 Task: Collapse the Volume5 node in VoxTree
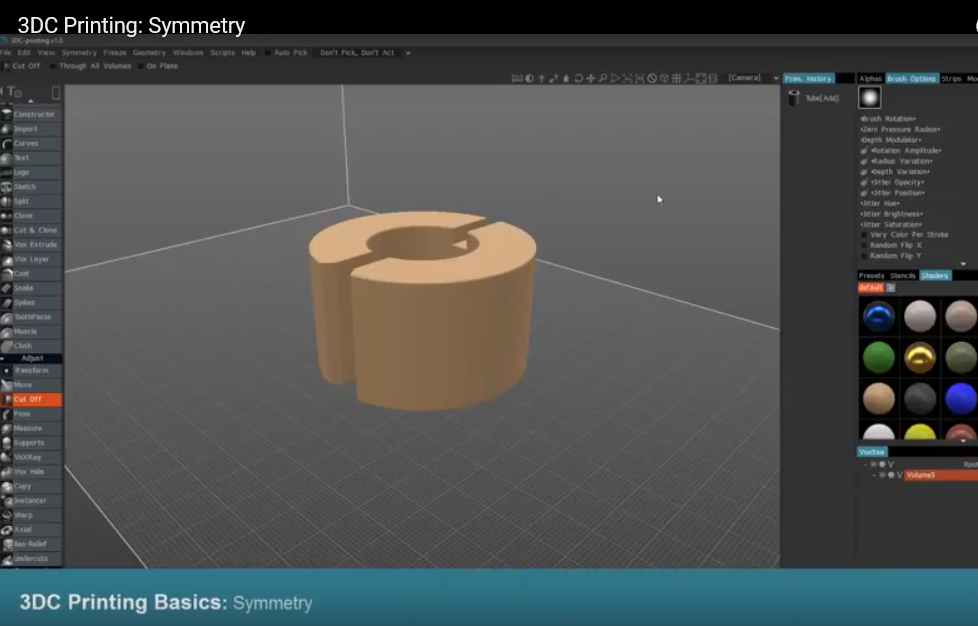[x=874, y=475]
